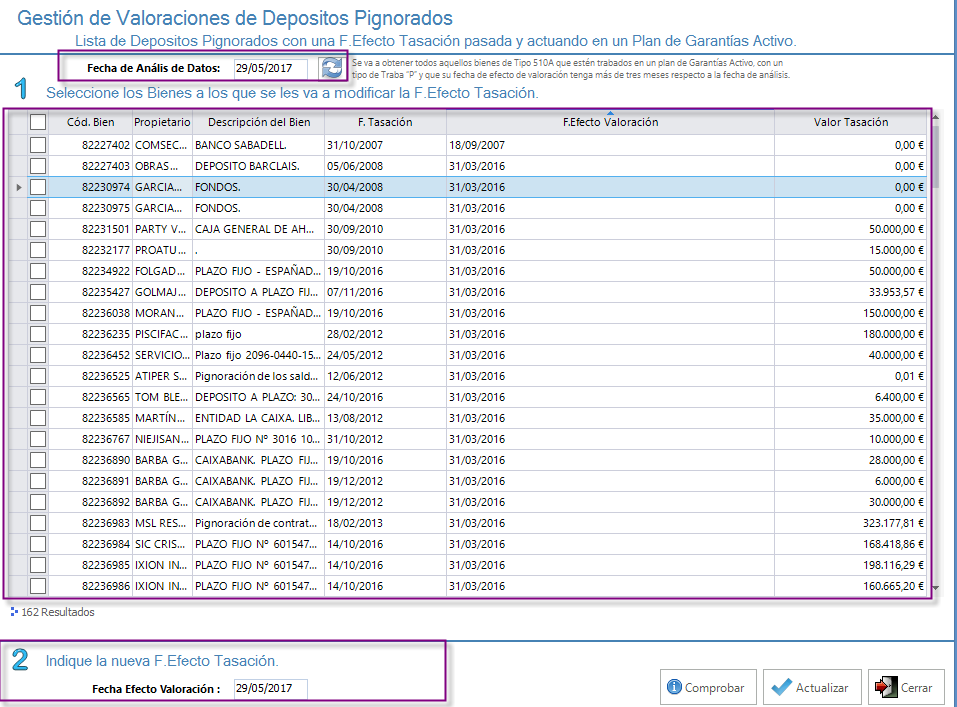Check the row for bien 82232177
Screen dimensions: 957x707
38,250
